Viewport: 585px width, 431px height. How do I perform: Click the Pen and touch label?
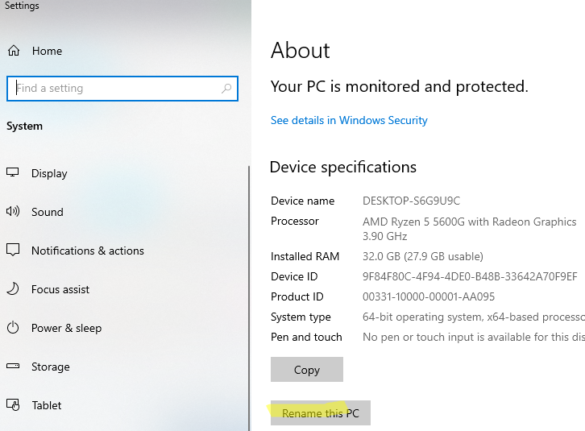pos(306,337)
